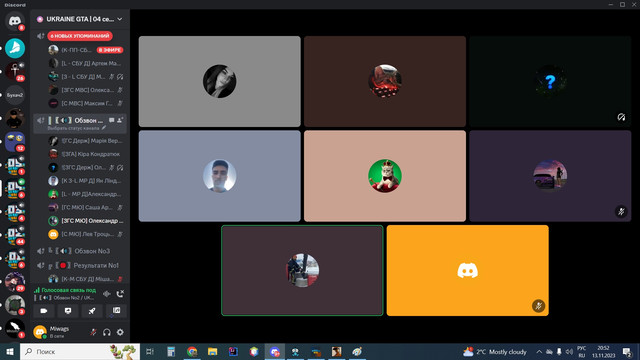Viewport: 640px width, 360px height.
Task: Select user [L - МР Д] Александр
Action: (85, 194)
